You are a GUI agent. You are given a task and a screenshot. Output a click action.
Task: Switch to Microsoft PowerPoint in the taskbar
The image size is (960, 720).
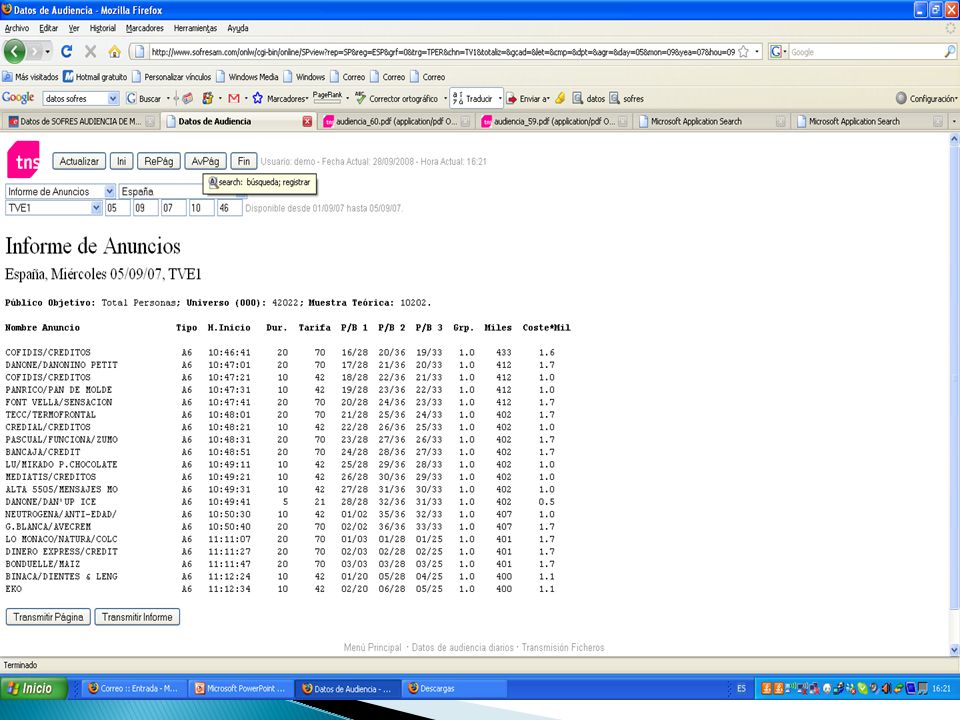coord(241,689)
